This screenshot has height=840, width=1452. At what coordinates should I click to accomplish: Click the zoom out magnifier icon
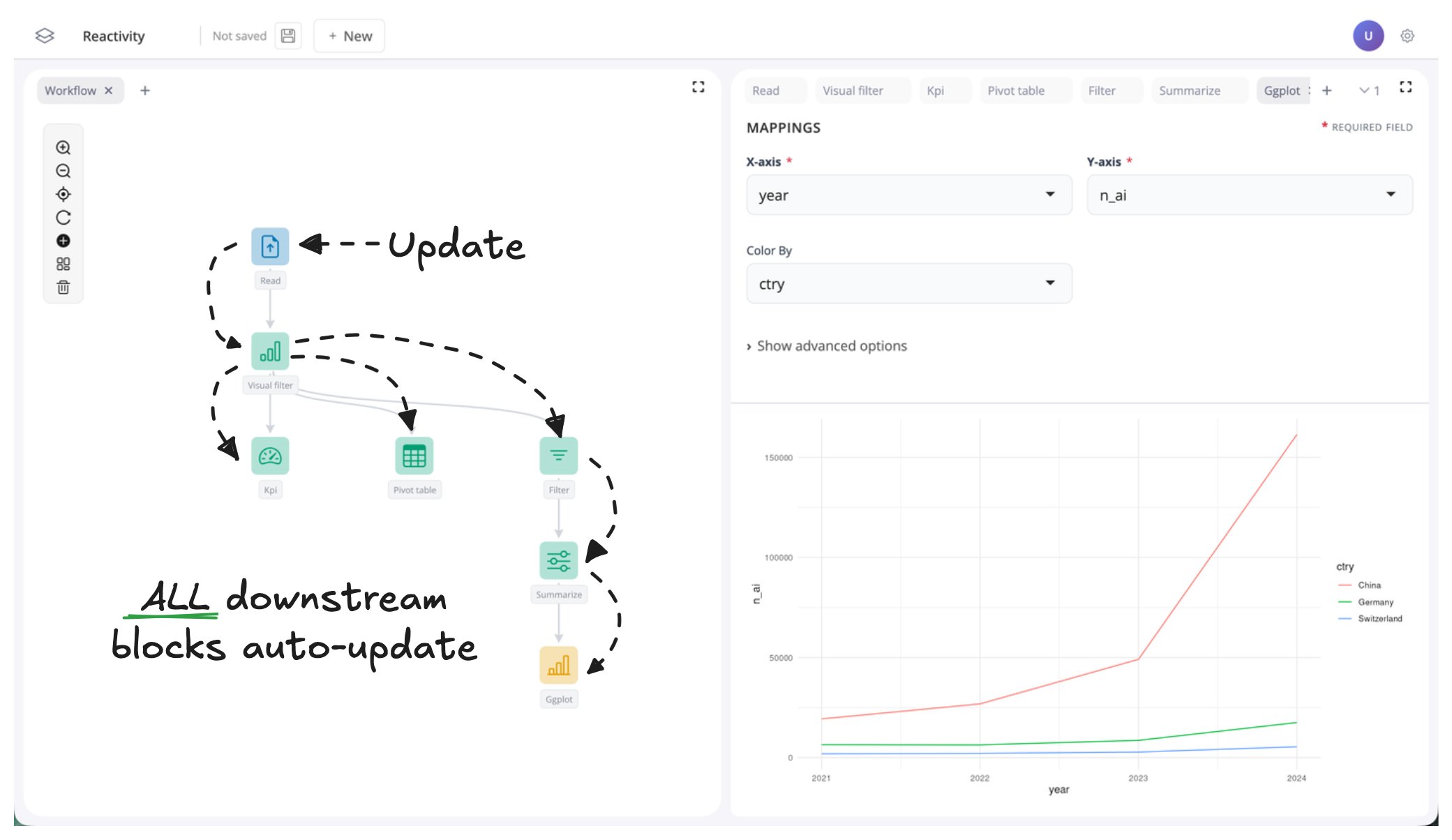click(63, 171)
